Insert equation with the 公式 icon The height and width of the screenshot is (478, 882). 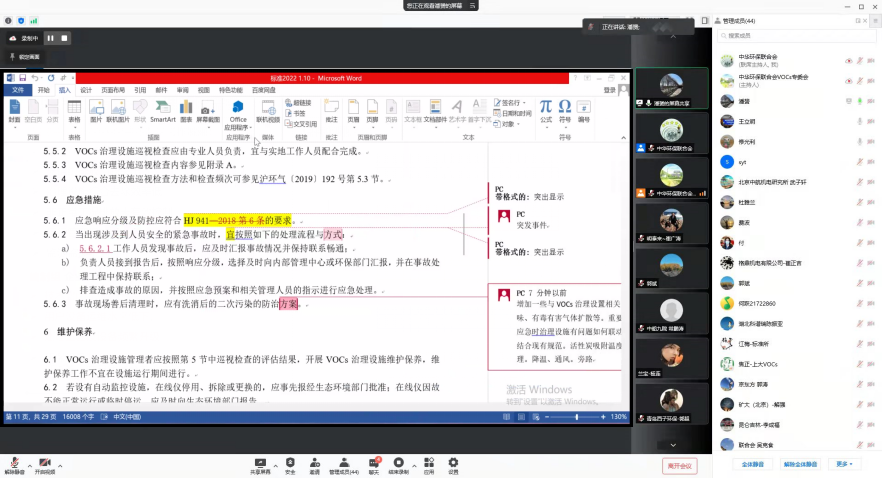pos(545,109)
